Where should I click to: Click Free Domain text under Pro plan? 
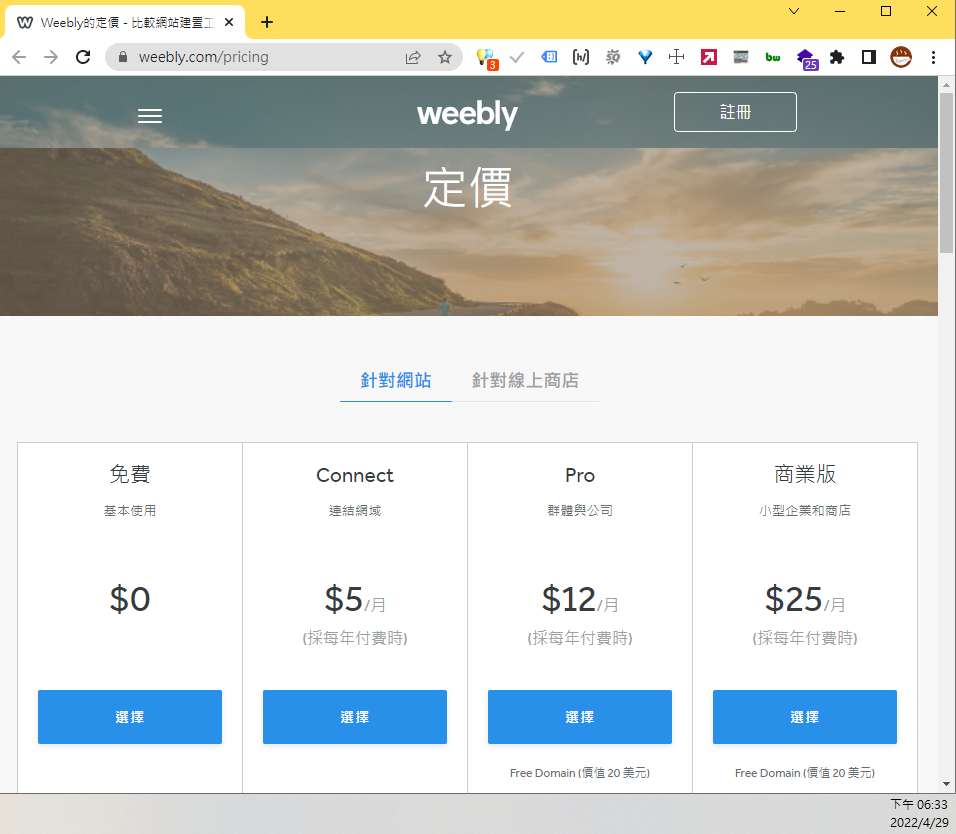point(580,773)
